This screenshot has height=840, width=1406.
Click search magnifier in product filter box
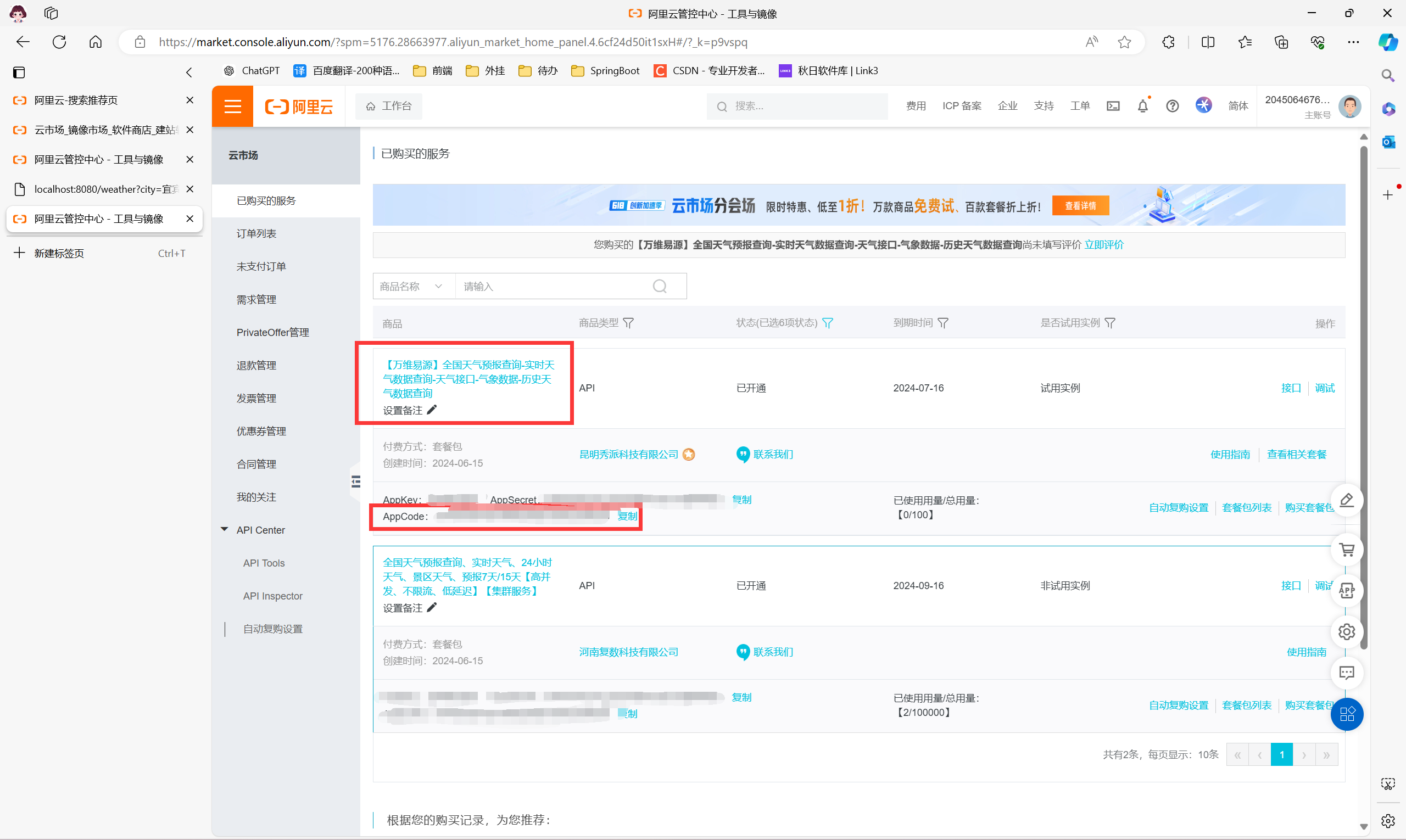pyautogui.click(x=660, y=287)
